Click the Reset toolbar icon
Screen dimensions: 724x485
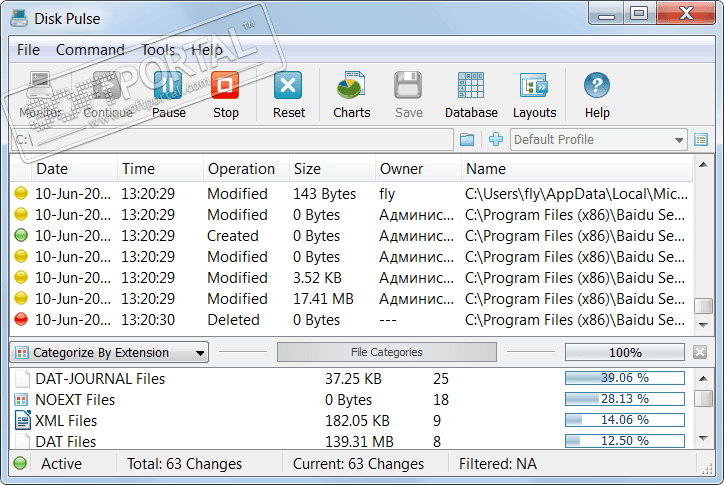288,86
